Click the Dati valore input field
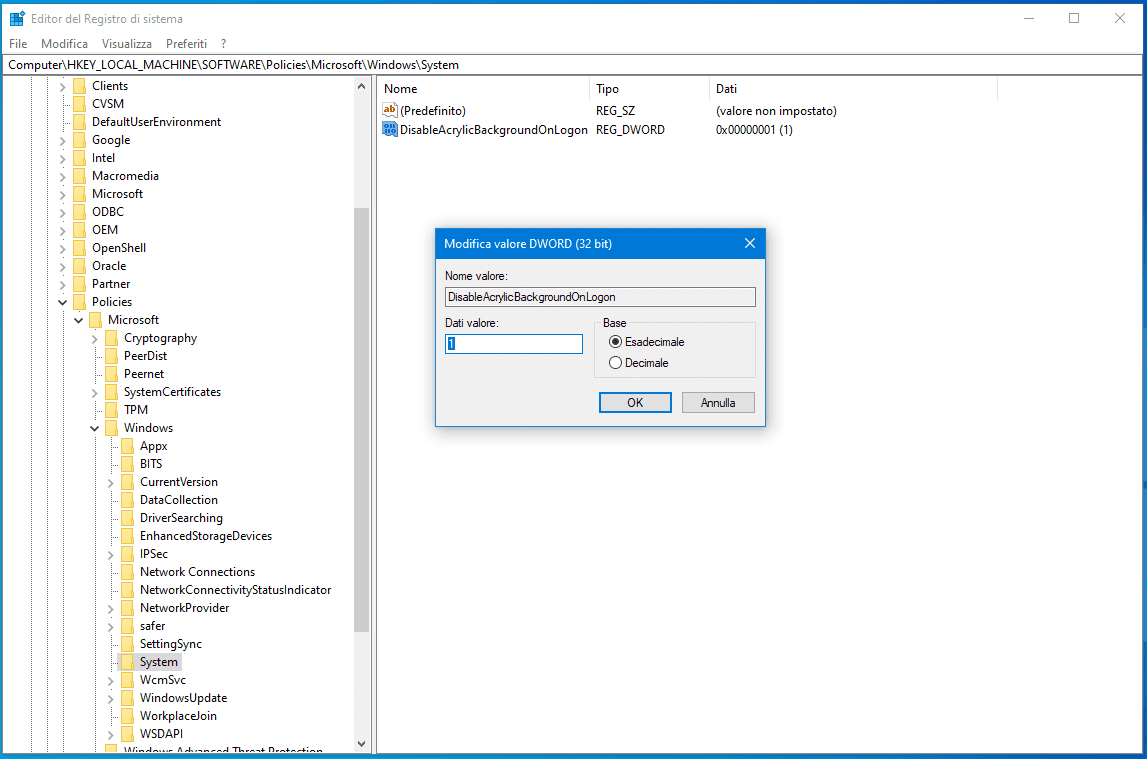The image size is (1147, 759). click(514, 344)
